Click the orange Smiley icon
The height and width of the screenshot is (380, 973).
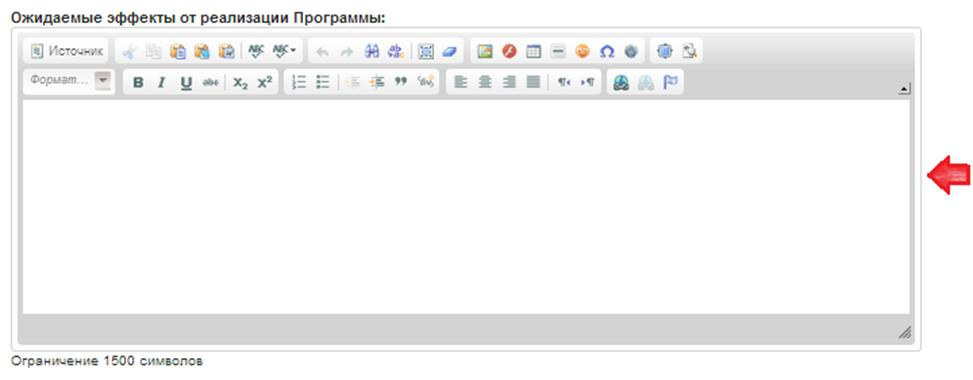coord(582,52)
